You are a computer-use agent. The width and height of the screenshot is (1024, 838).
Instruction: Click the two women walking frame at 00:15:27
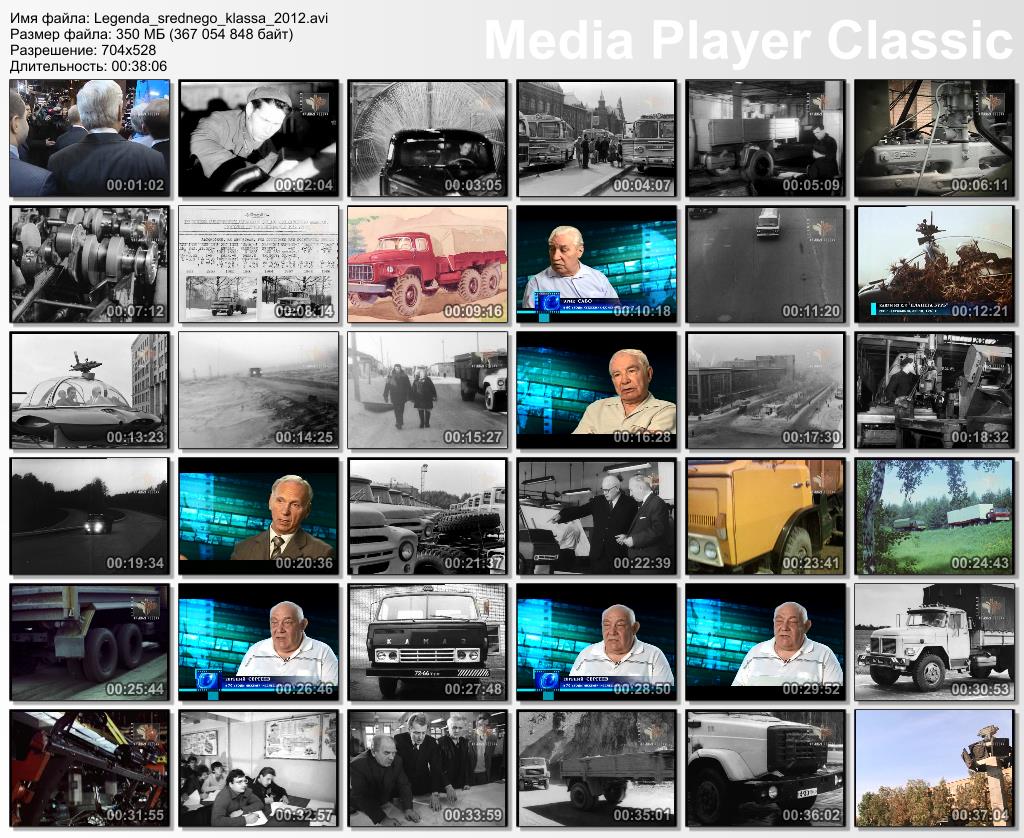coord(427,391)
